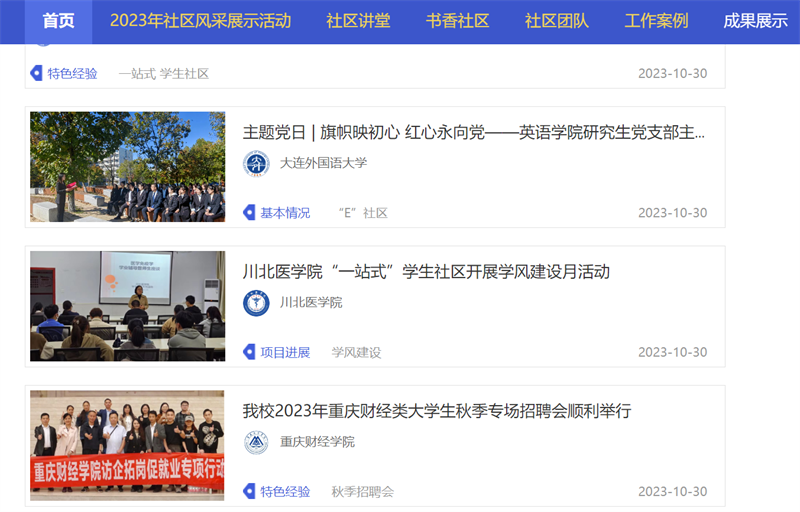Click date 2023-10-30 in 一站式 学生社区 row
800x512 pixels.
pos(672,73)
